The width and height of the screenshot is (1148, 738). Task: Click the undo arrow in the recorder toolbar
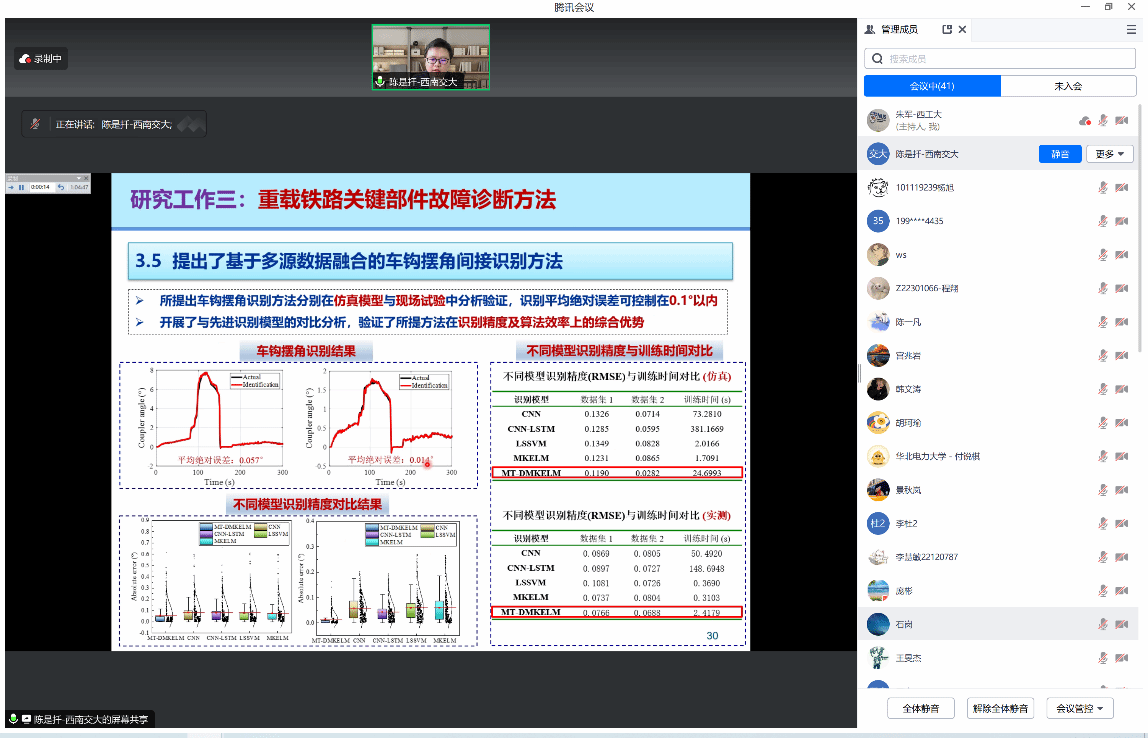60,187
